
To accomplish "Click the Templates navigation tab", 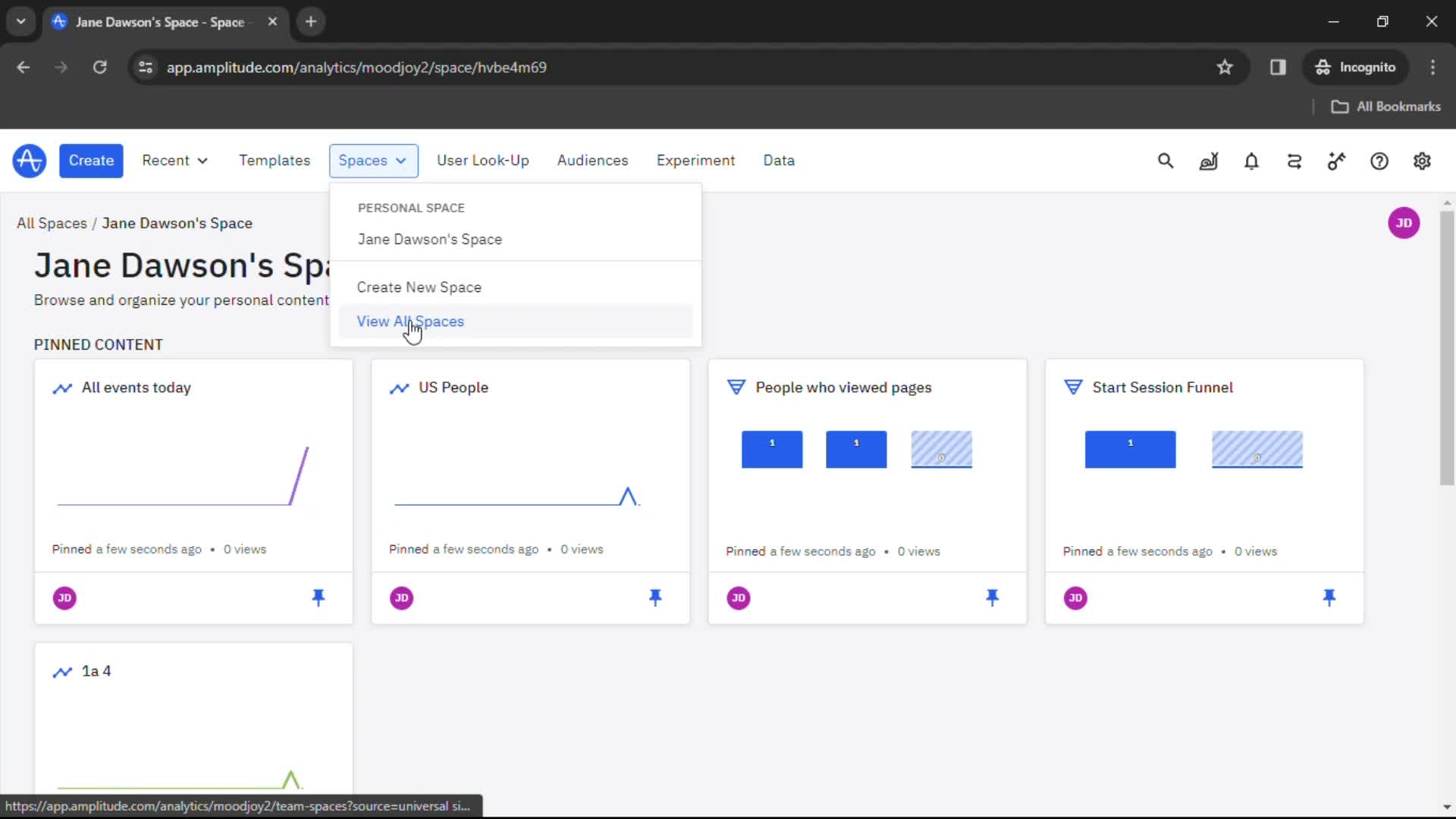I will pos(274,160).
